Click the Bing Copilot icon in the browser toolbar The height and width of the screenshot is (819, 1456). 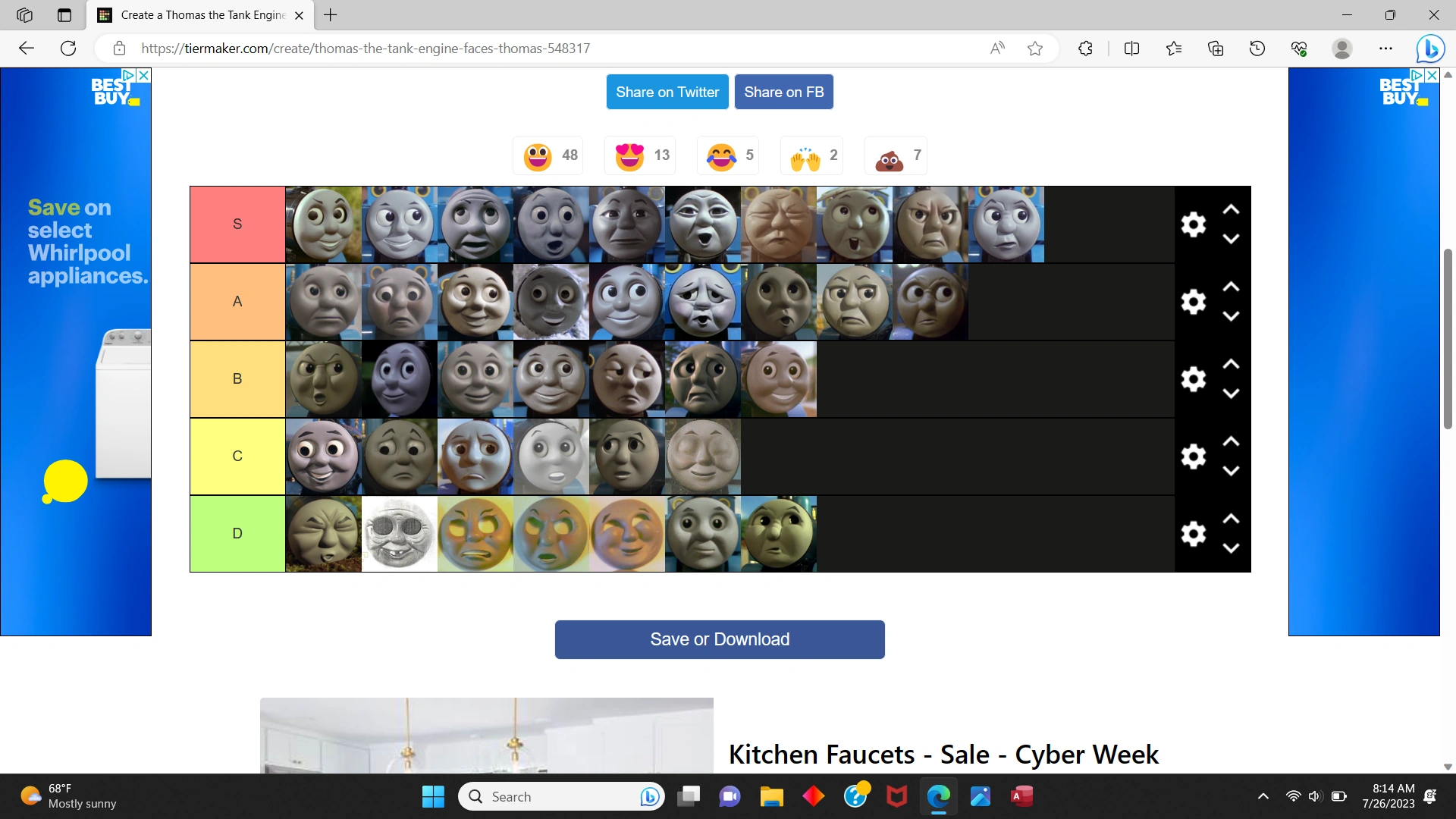coord(1430,48)
